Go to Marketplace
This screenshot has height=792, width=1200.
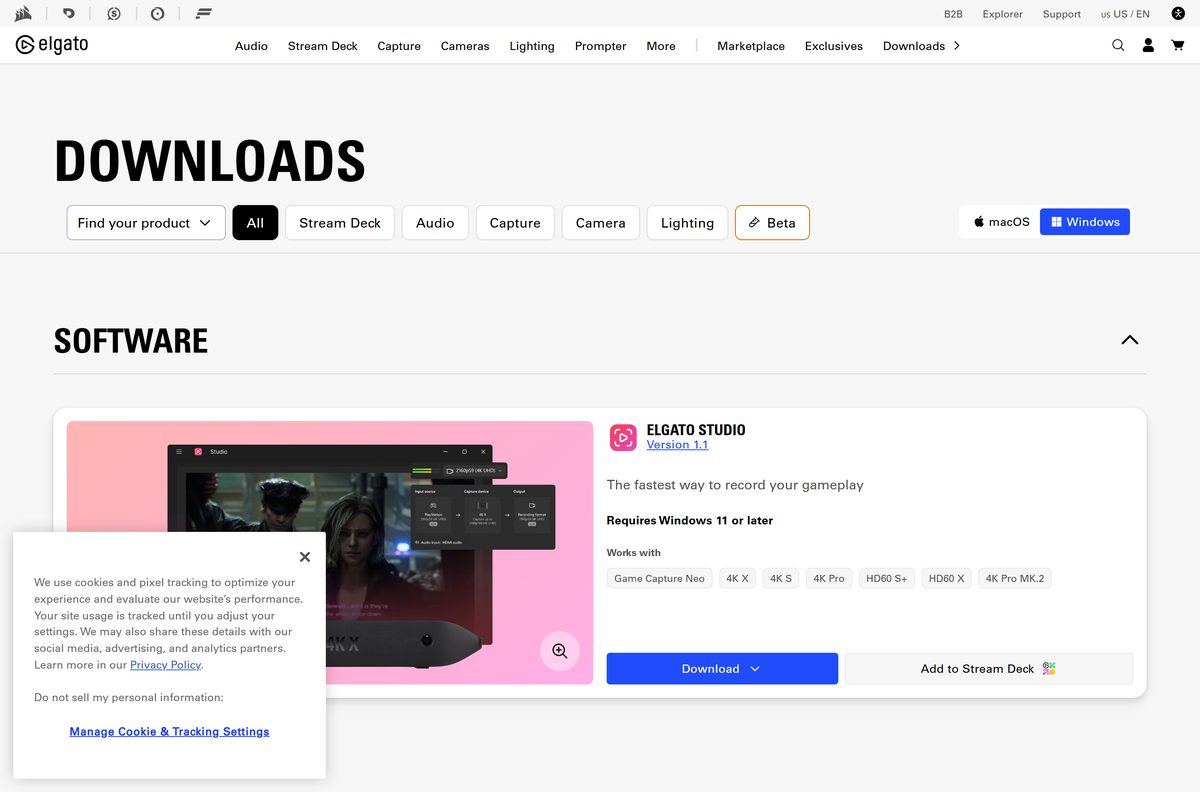pos(751,46)
